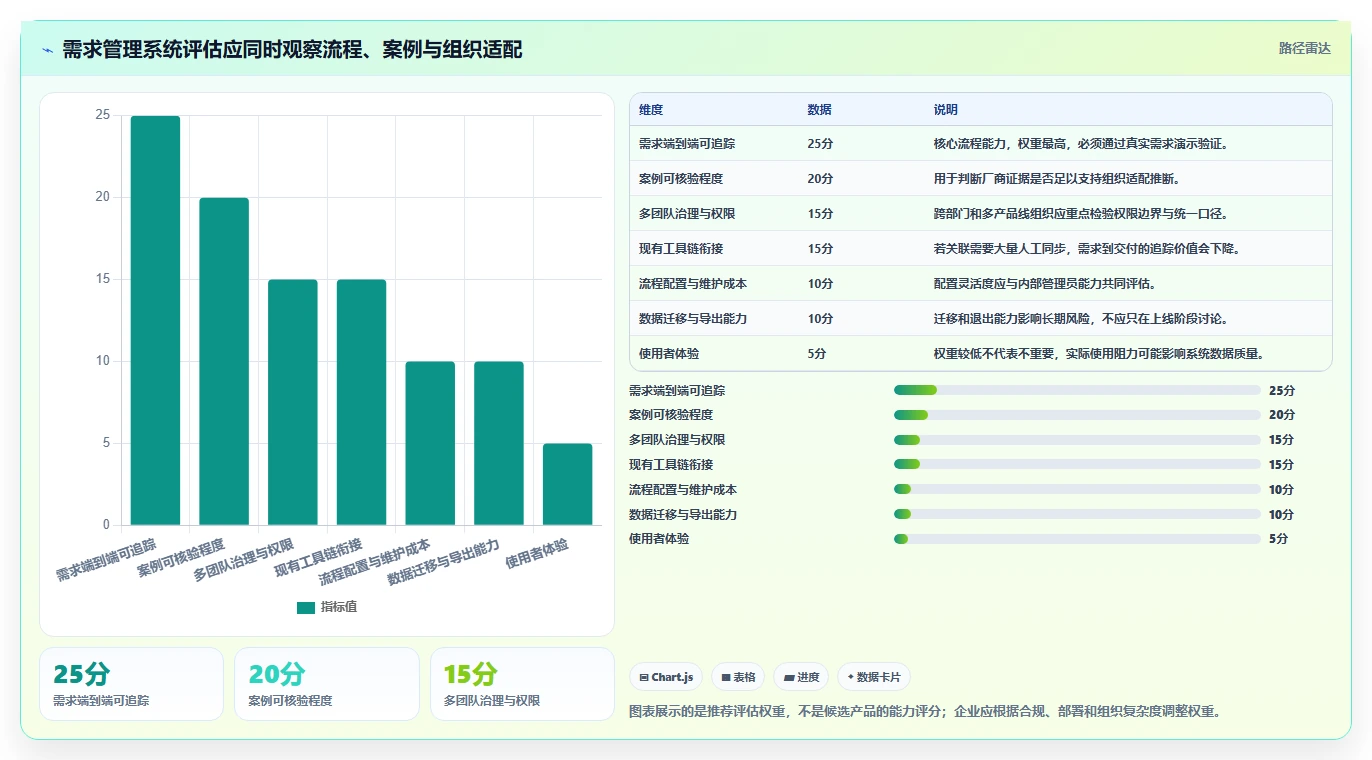Click the 进度 chip

pos(801,677)
